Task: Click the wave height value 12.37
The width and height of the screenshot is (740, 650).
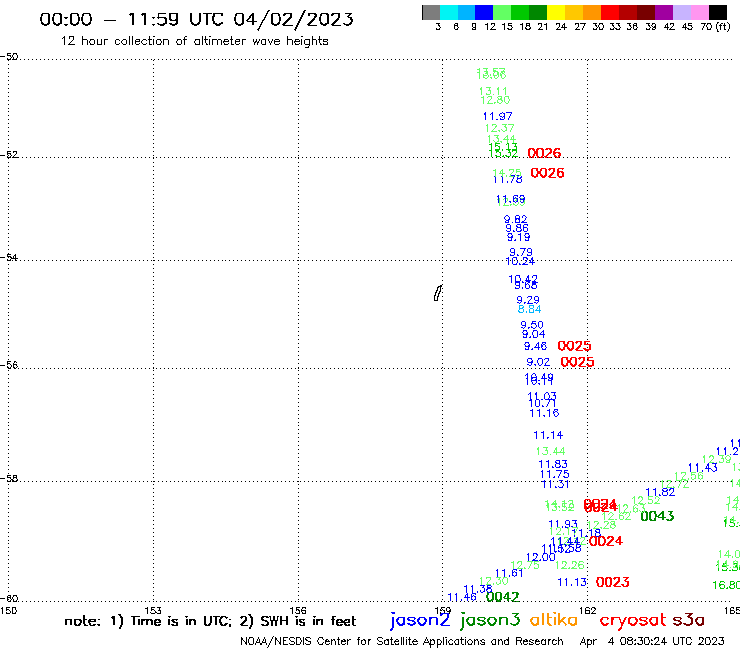Action: [x=499, y=128]
